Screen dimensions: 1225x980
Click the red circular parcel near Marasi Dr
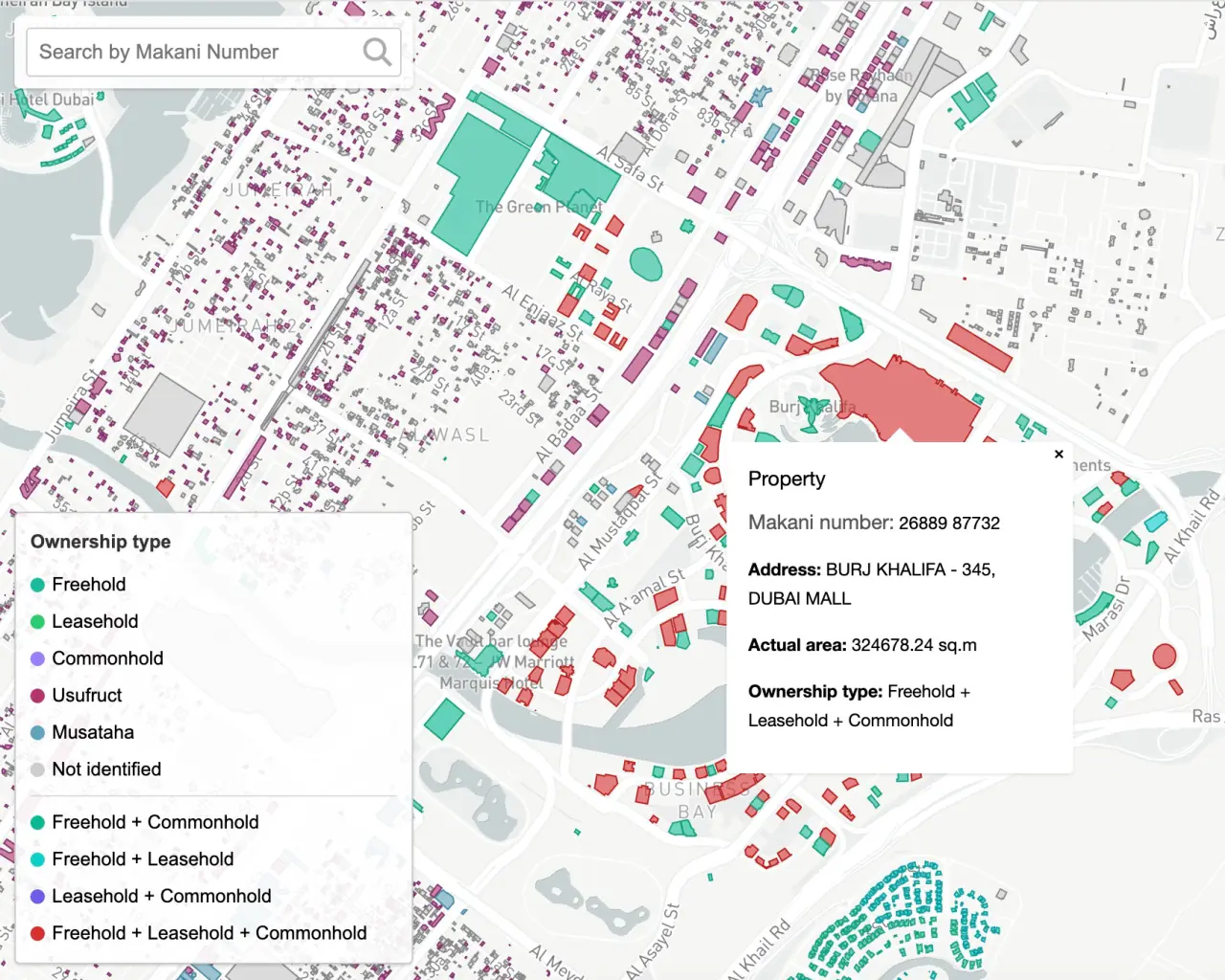pyautogui.click(x=1164, y=657)
